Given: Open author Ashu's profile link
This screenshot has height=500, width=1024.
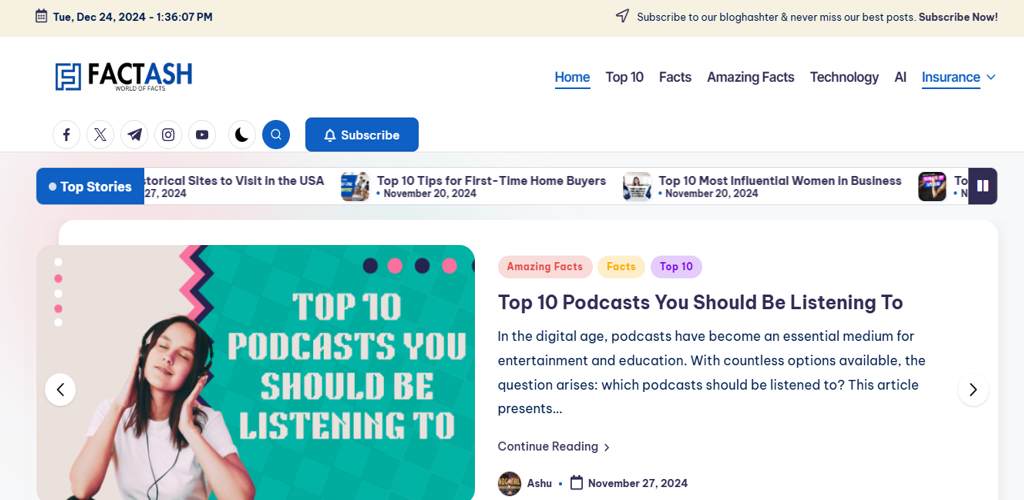Looking at the screenshot, I should pyautogui.click(x=539, y=484).
